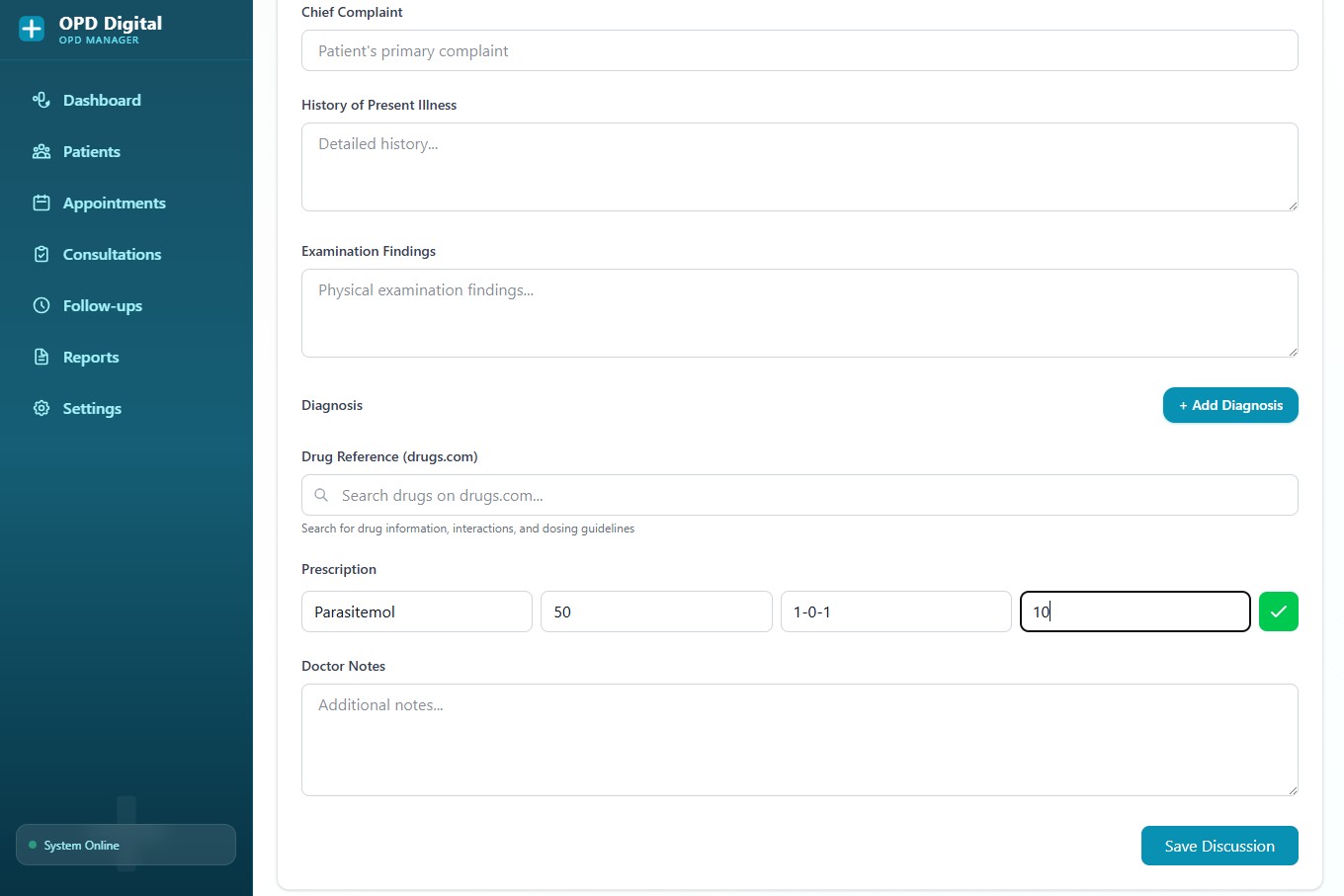Click the Follow-ups clock icon
The height and width of the screenshot is (896, 1344).
click(42, 305)
